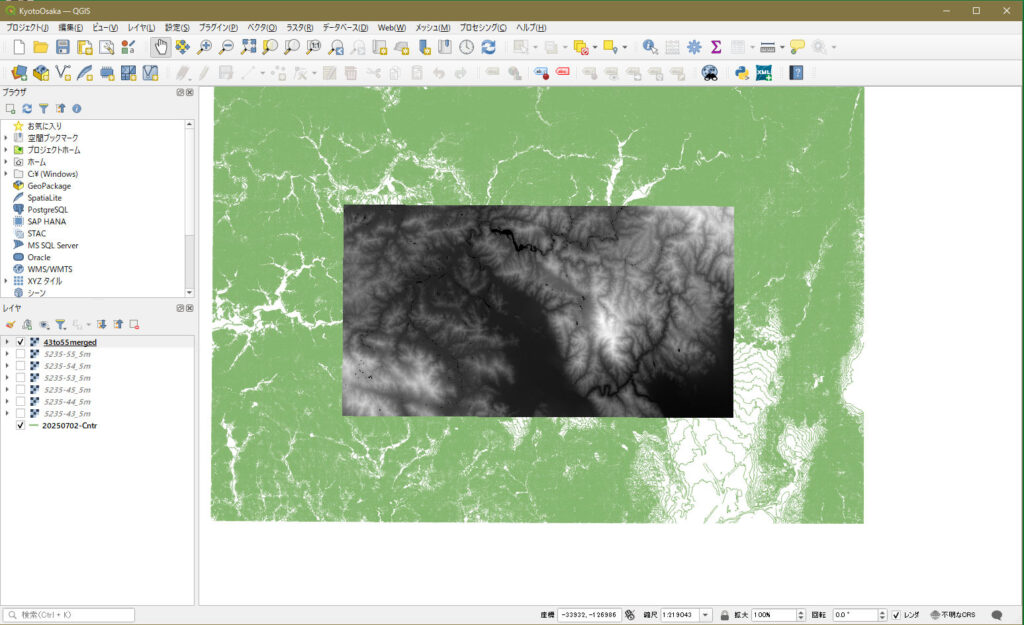The height and width of the screenshot is (625, 1024).
Task: Select the Identify Features tool
Action: tap(650, 47)
